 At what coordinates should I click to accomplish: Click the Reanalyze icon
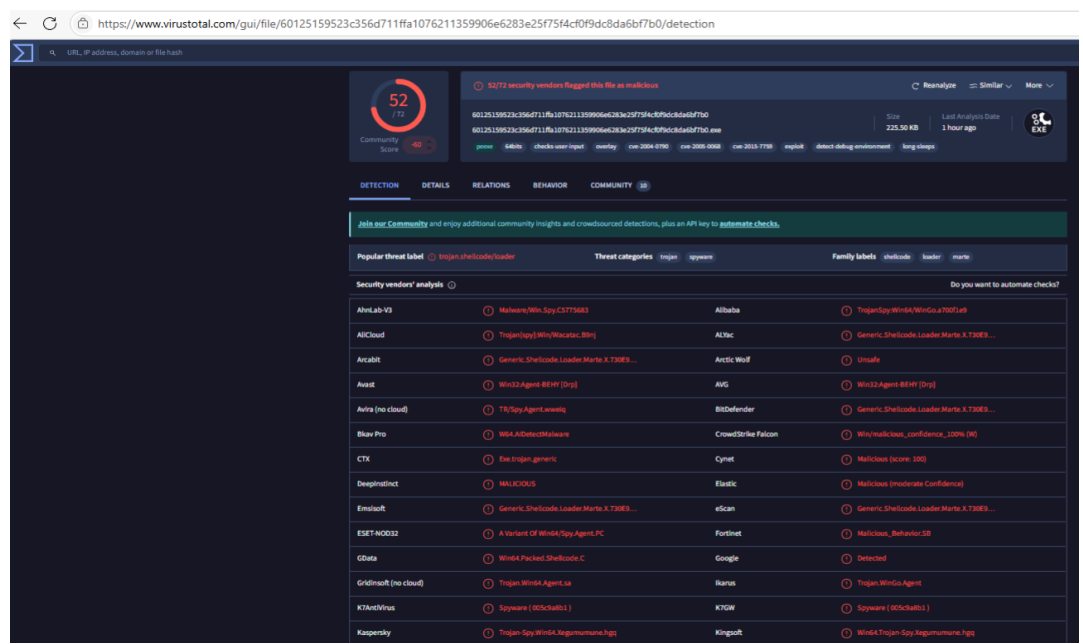tap(915, 85)
